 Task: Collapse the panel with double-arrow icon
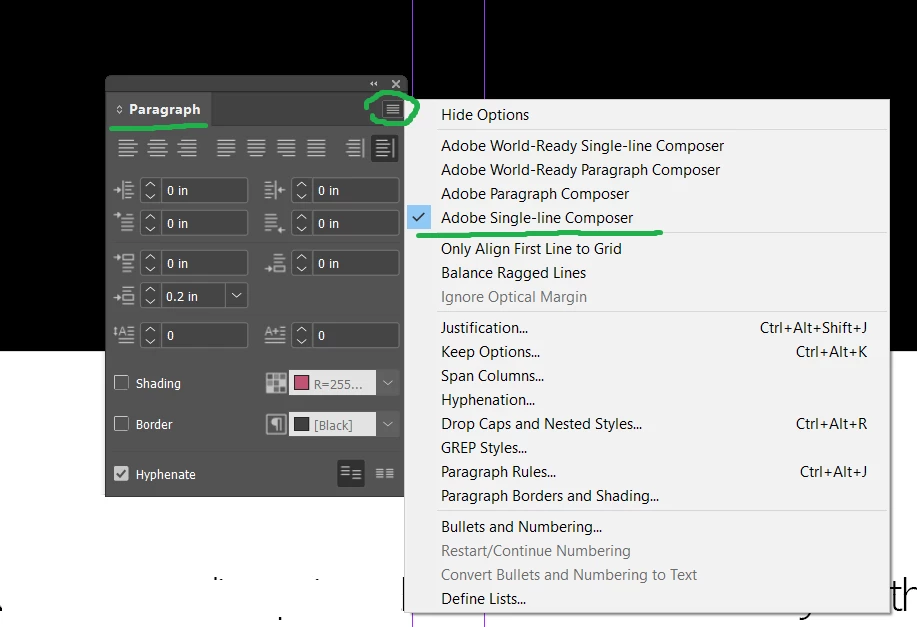click(374, 84)
